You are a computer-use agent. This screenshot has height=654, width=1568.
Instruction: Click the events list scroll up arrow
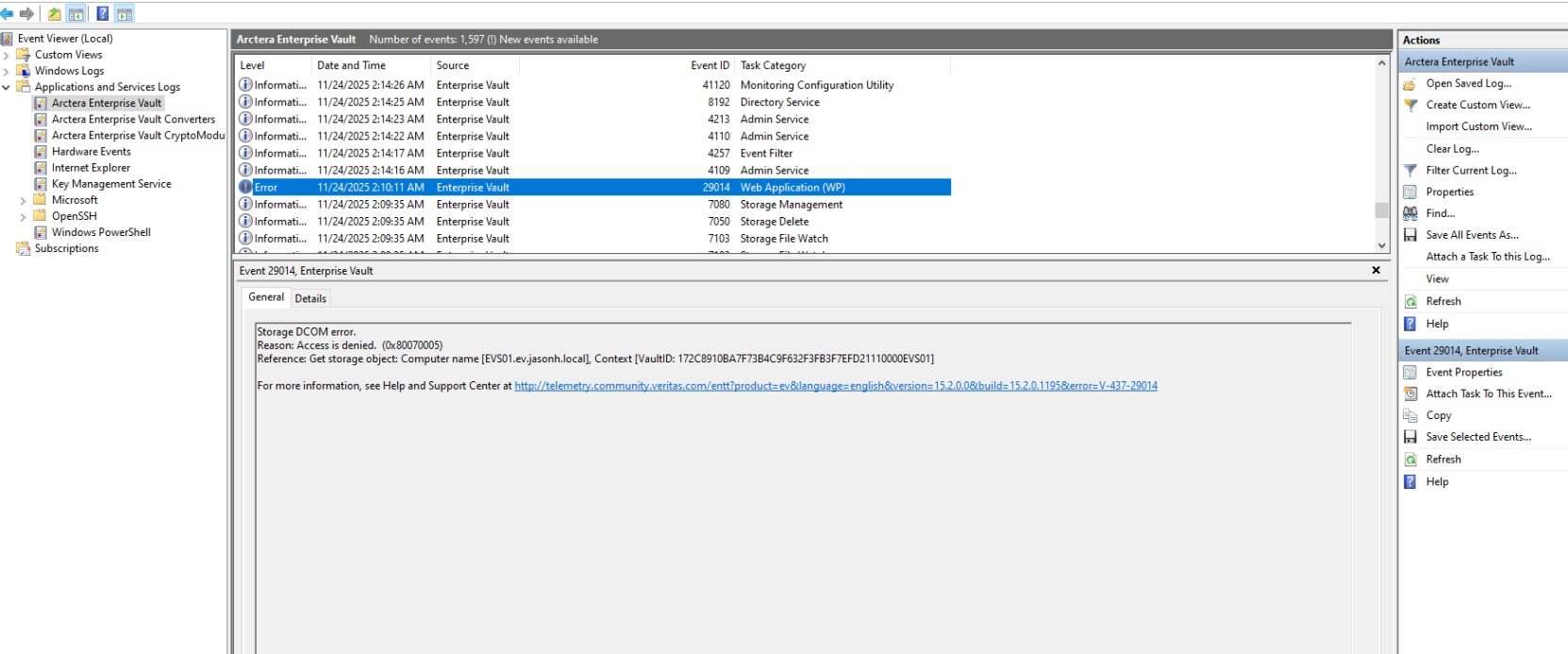(1382, 63)
